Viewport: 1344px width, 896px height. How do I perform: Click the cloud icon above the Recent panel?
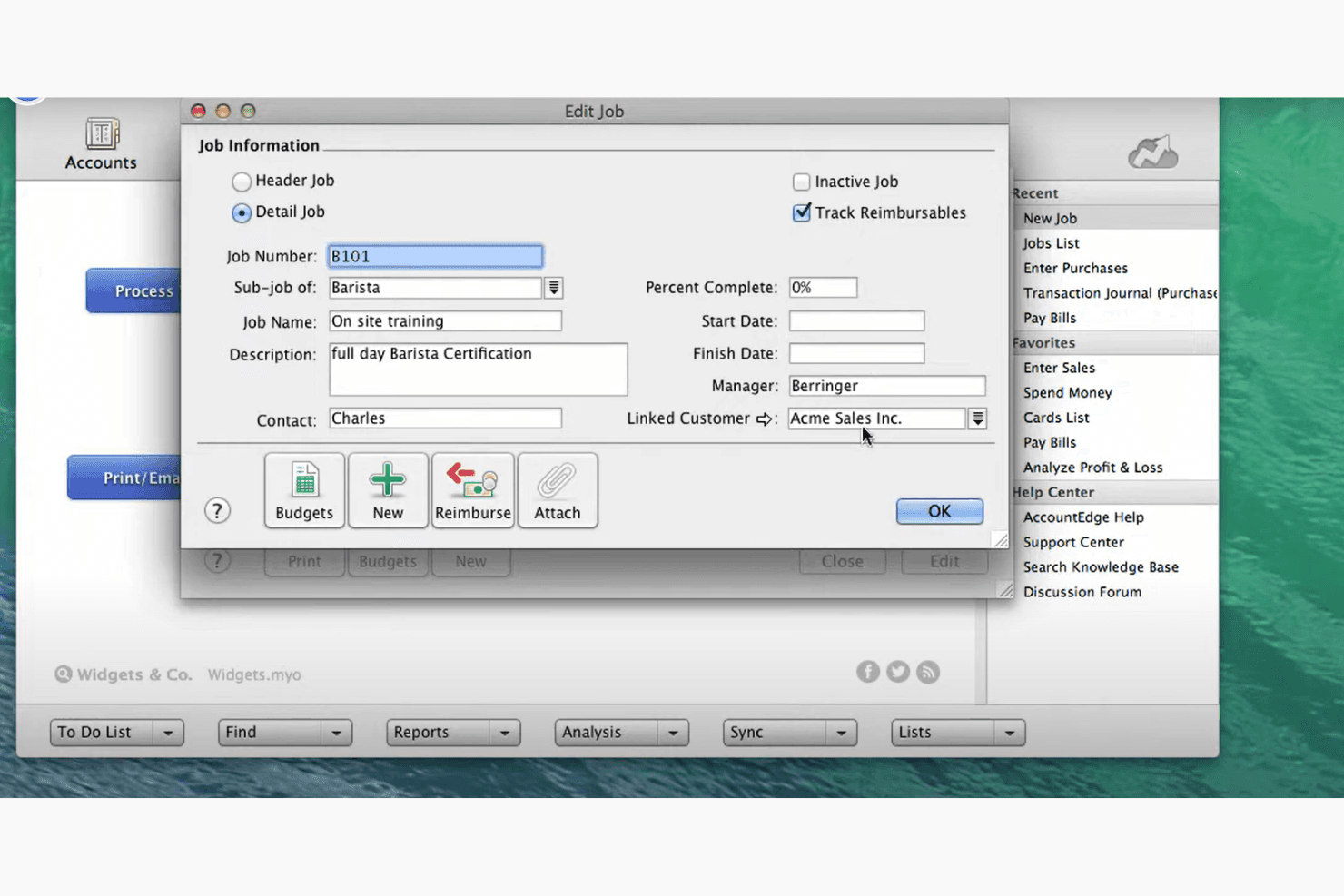point(1153,153)
